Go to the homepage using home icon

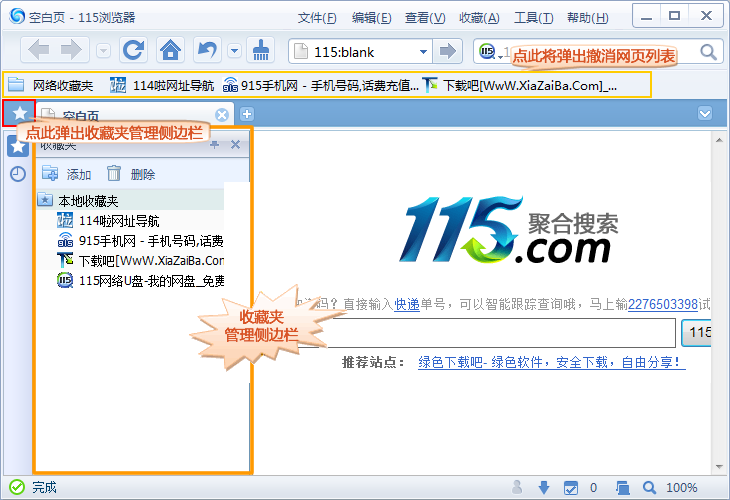coord(170,50)
